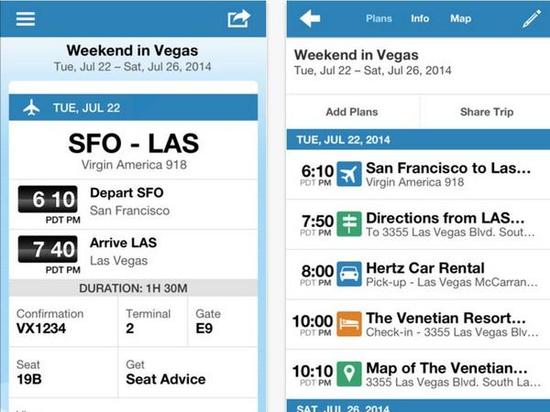Open the Map tab
The height and width of the screenshot is (412, 550).
(461, 19)
